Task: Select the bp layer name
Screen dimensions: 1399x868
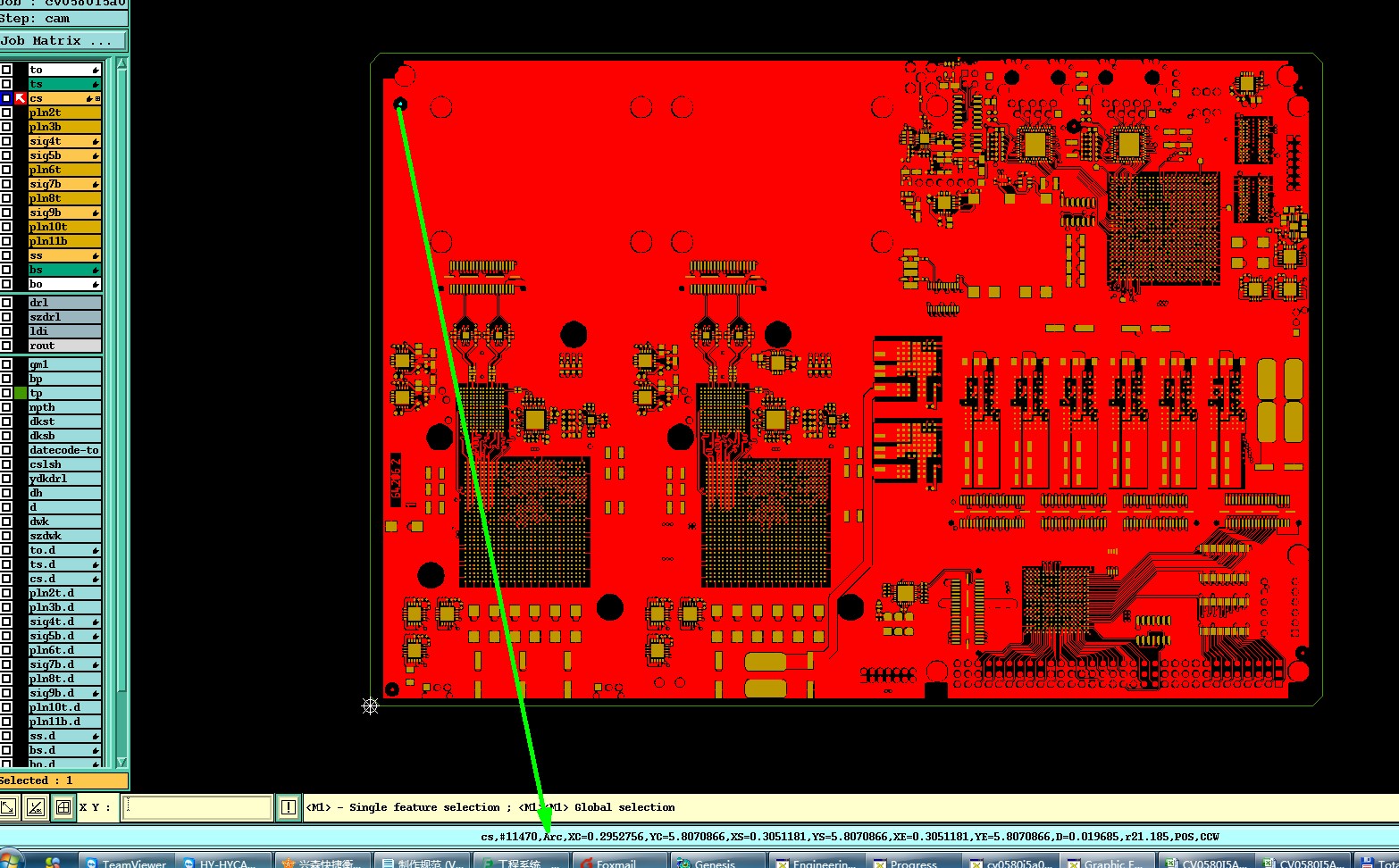Action: [64, 379]
